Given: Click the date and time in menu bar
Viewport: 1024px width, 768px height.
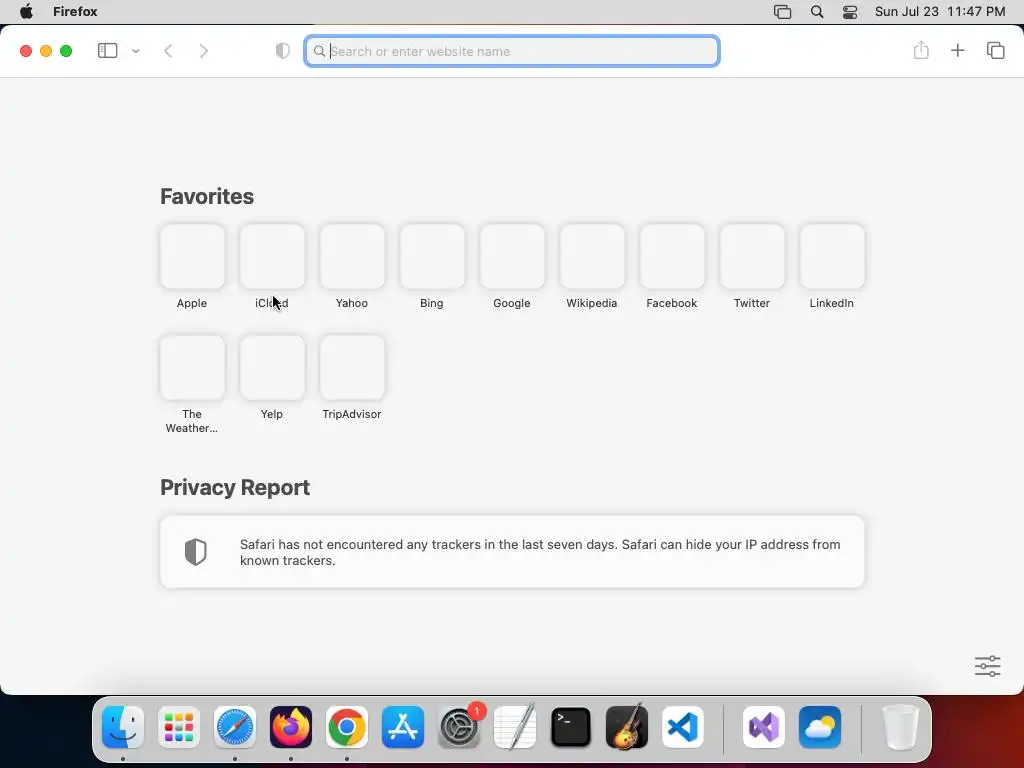Looking at the screenshot, I should point(940,12).
